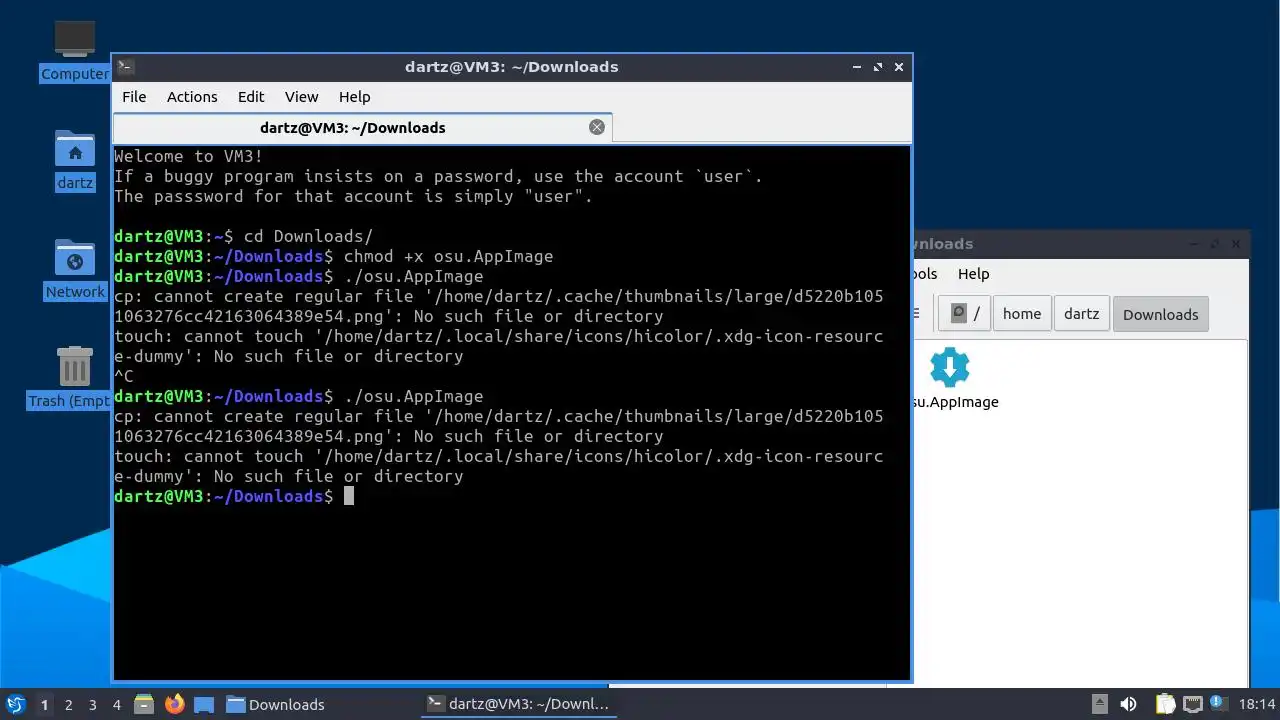Open the clipboard manager tray icon

(x=1165, y=704)
